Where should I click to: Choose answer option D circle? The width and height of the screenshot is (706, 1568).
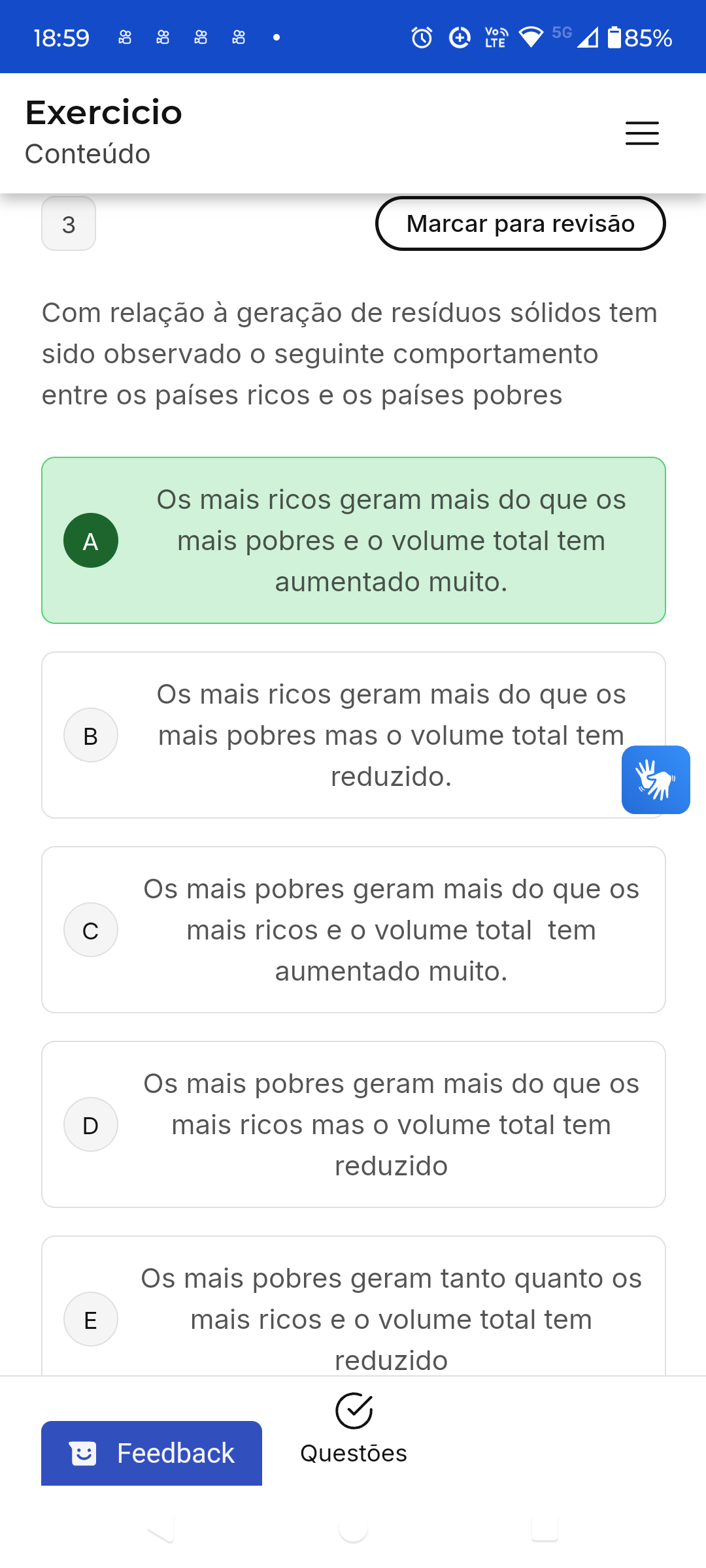click(x=91, y=1124)
